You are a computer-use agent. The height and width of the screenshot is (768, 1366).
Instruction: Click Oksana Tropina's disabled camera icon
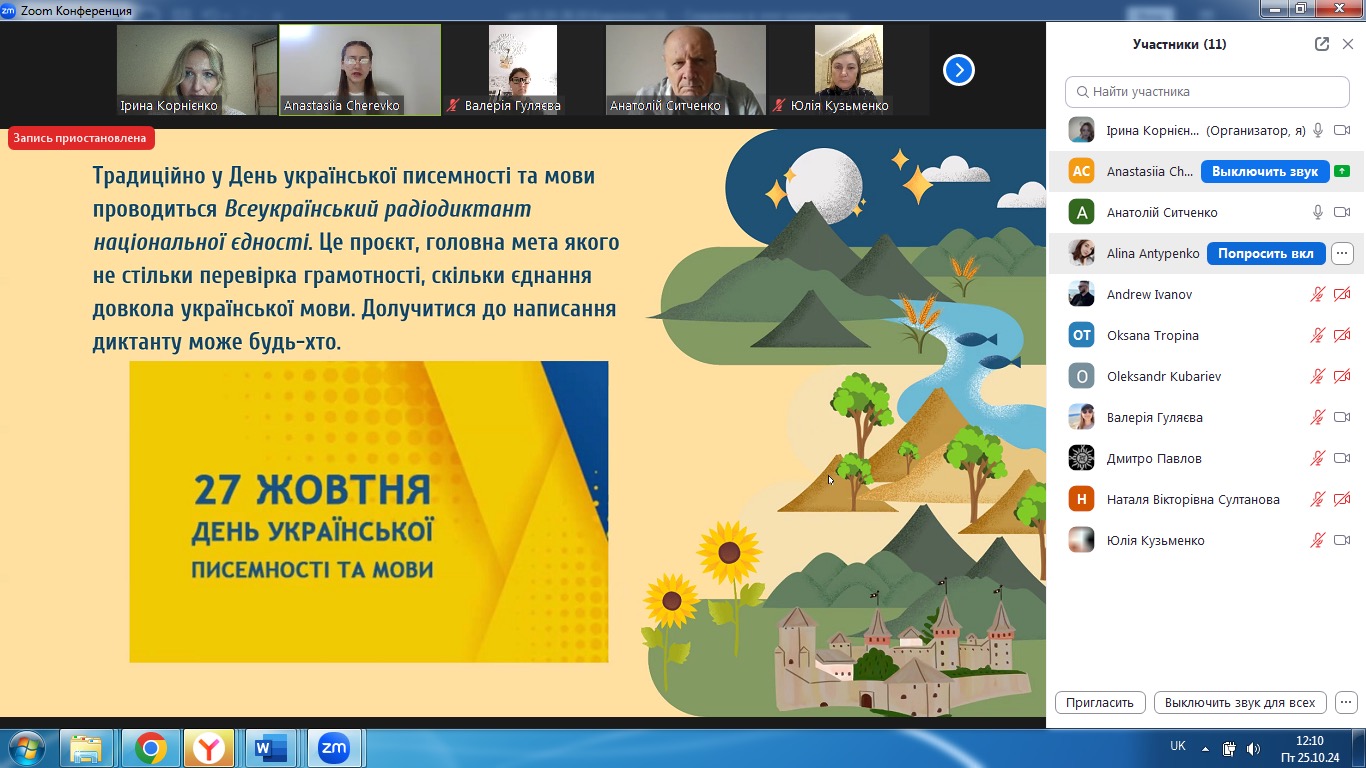(1342, 336)
